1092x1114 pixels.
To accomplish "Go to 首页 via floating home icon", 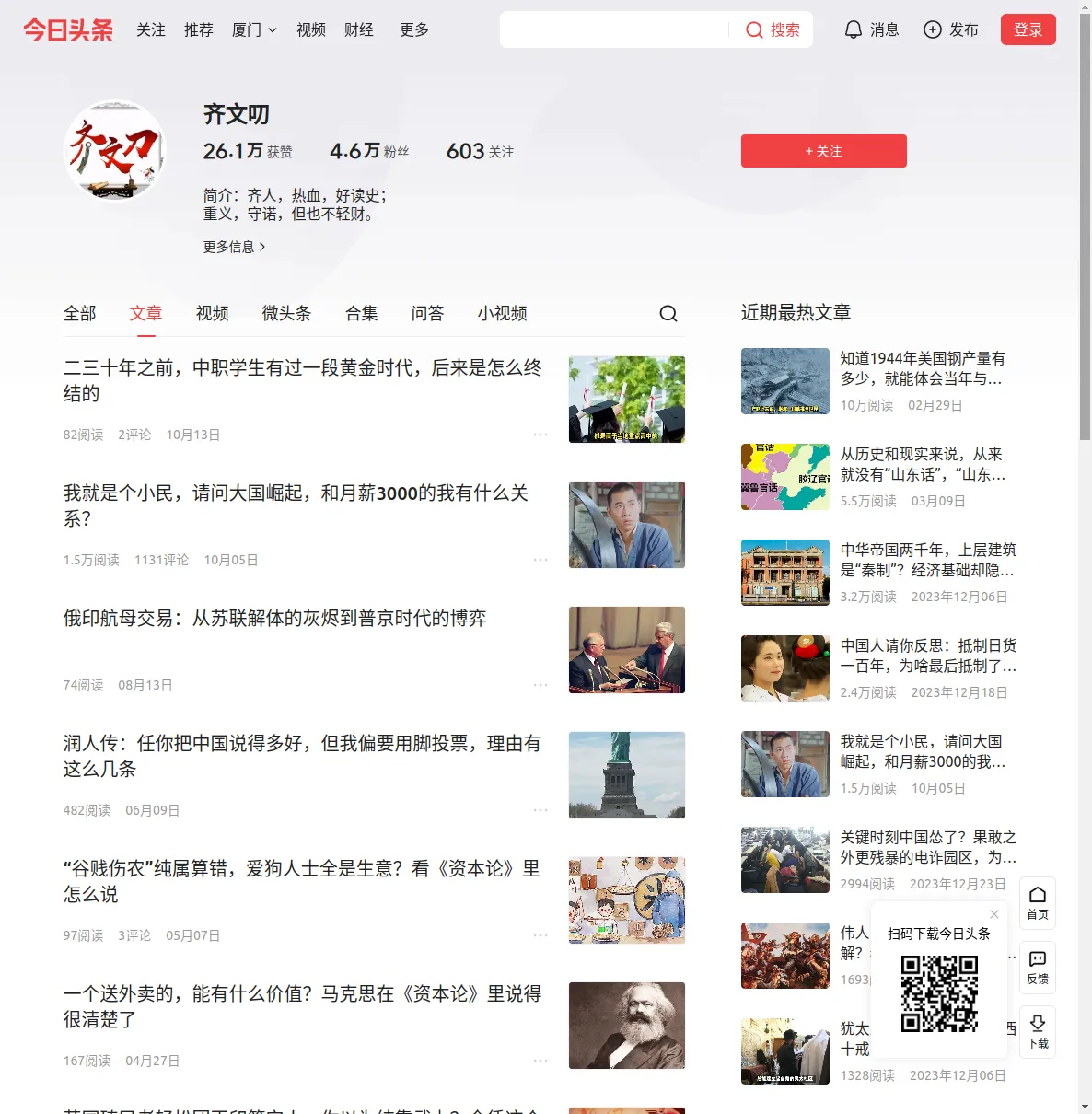I will coord(1038,903).
